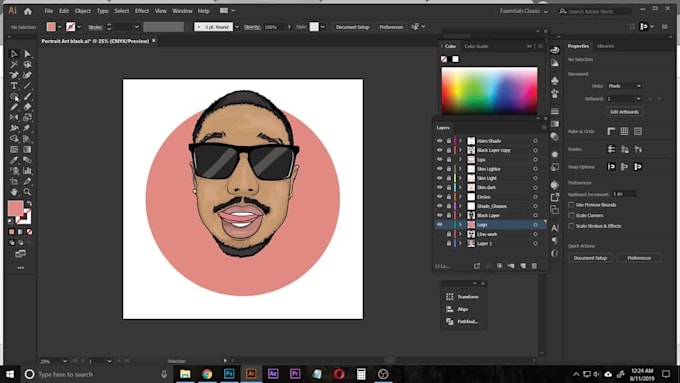Image resolution: width=680 pixels, height=383 pixels.
Task: Hide the Lips layer
Action: click(439, 160)
